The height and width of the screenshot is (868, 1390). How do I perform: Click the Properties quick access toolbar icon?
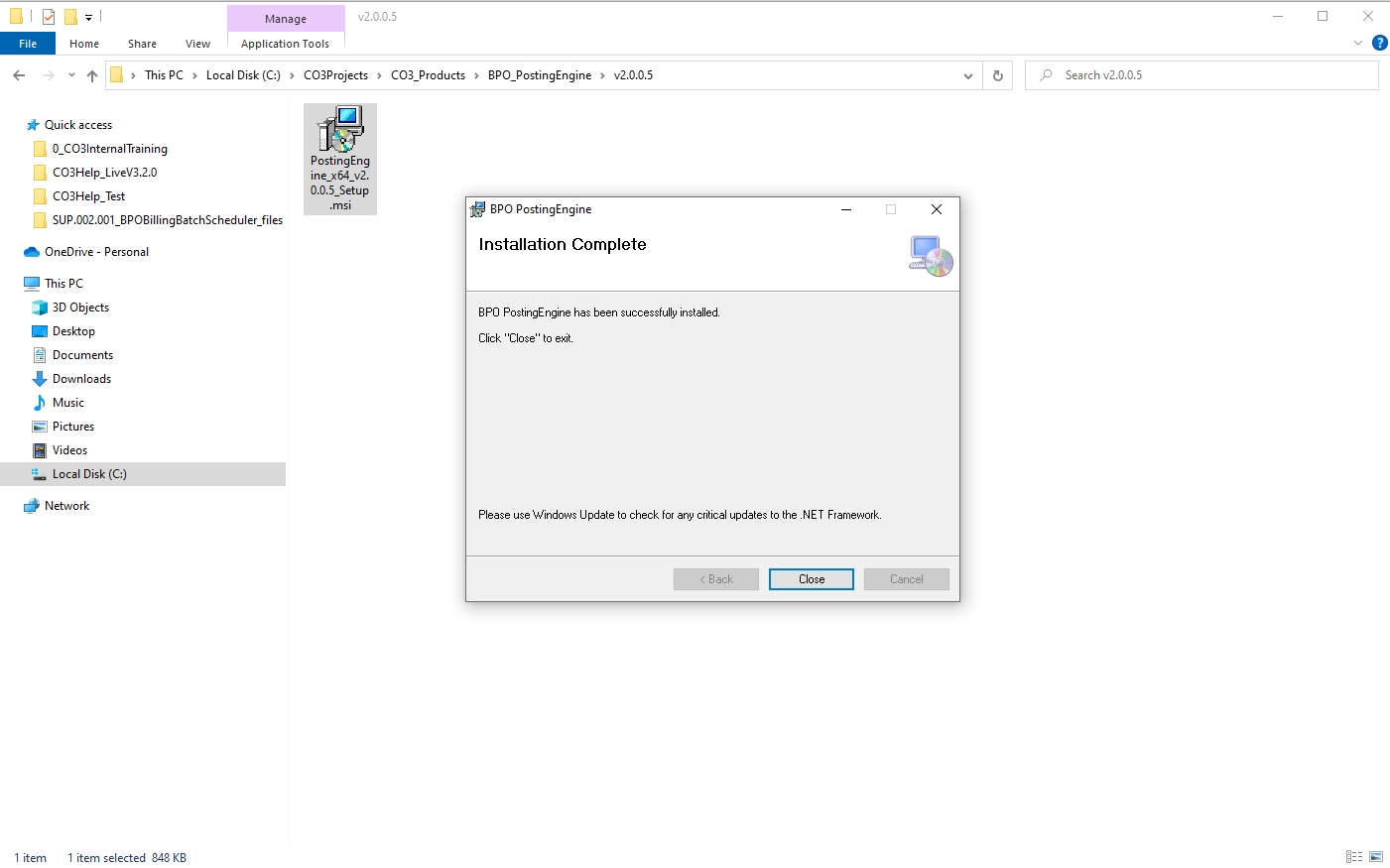[48, 17]
